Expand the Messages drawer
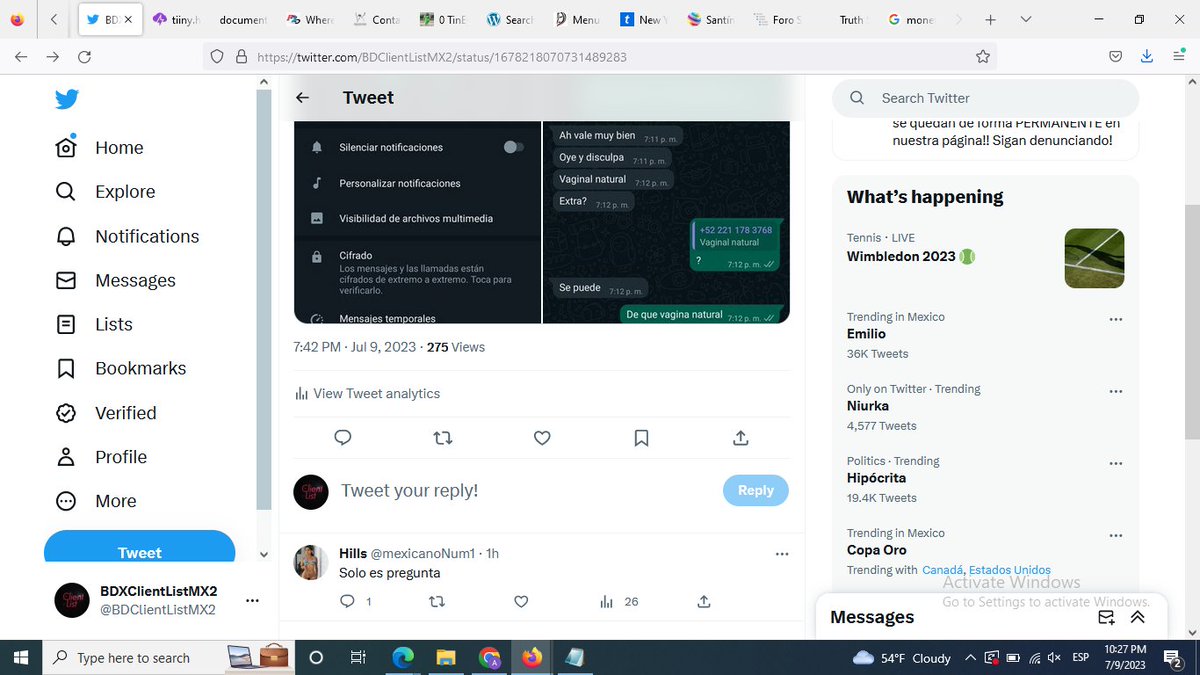Screen dimensions: 1200x675 1137,618
